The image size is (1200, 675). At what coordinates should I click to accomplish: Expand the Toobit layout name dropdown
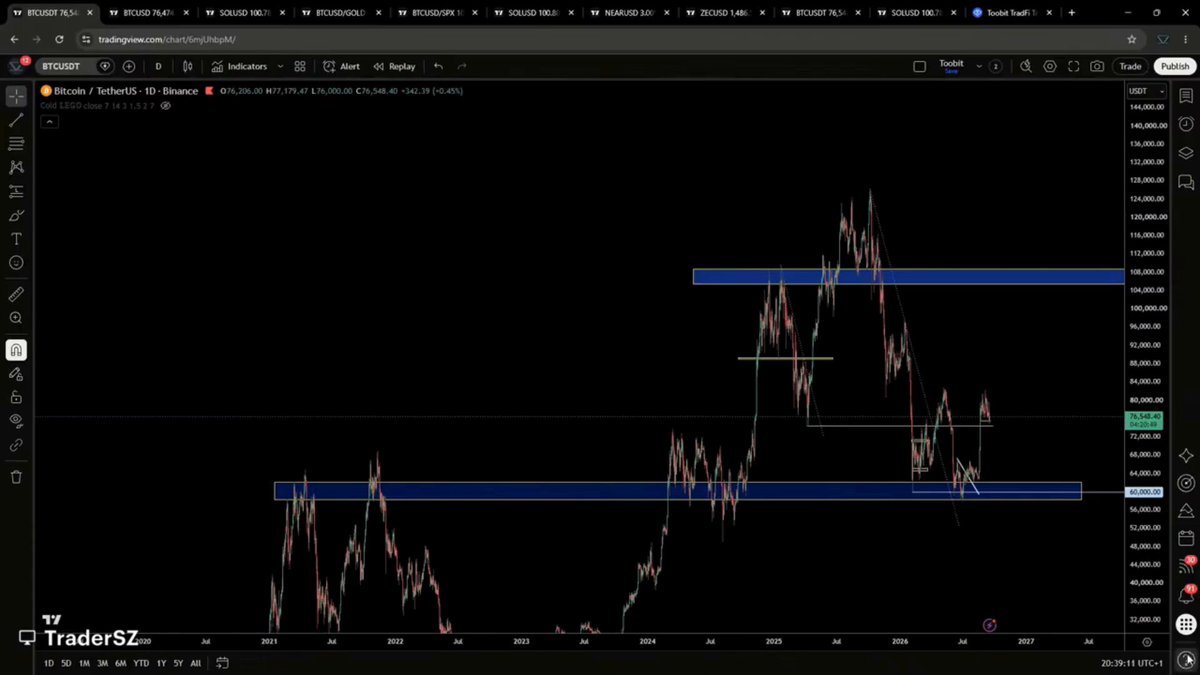951,66
